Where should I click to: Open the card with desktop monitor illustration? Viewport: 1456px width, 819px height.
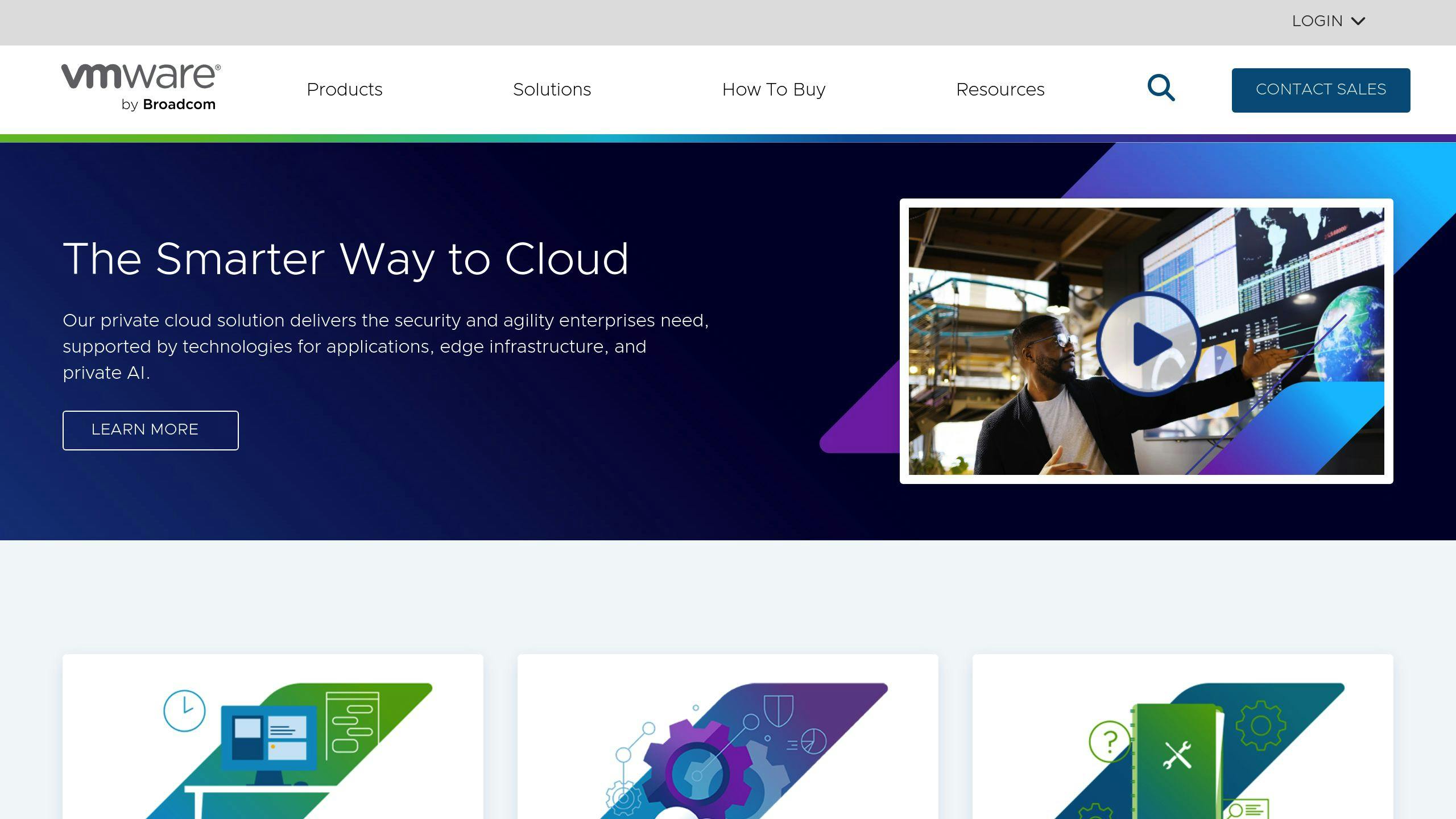point(273,737)
